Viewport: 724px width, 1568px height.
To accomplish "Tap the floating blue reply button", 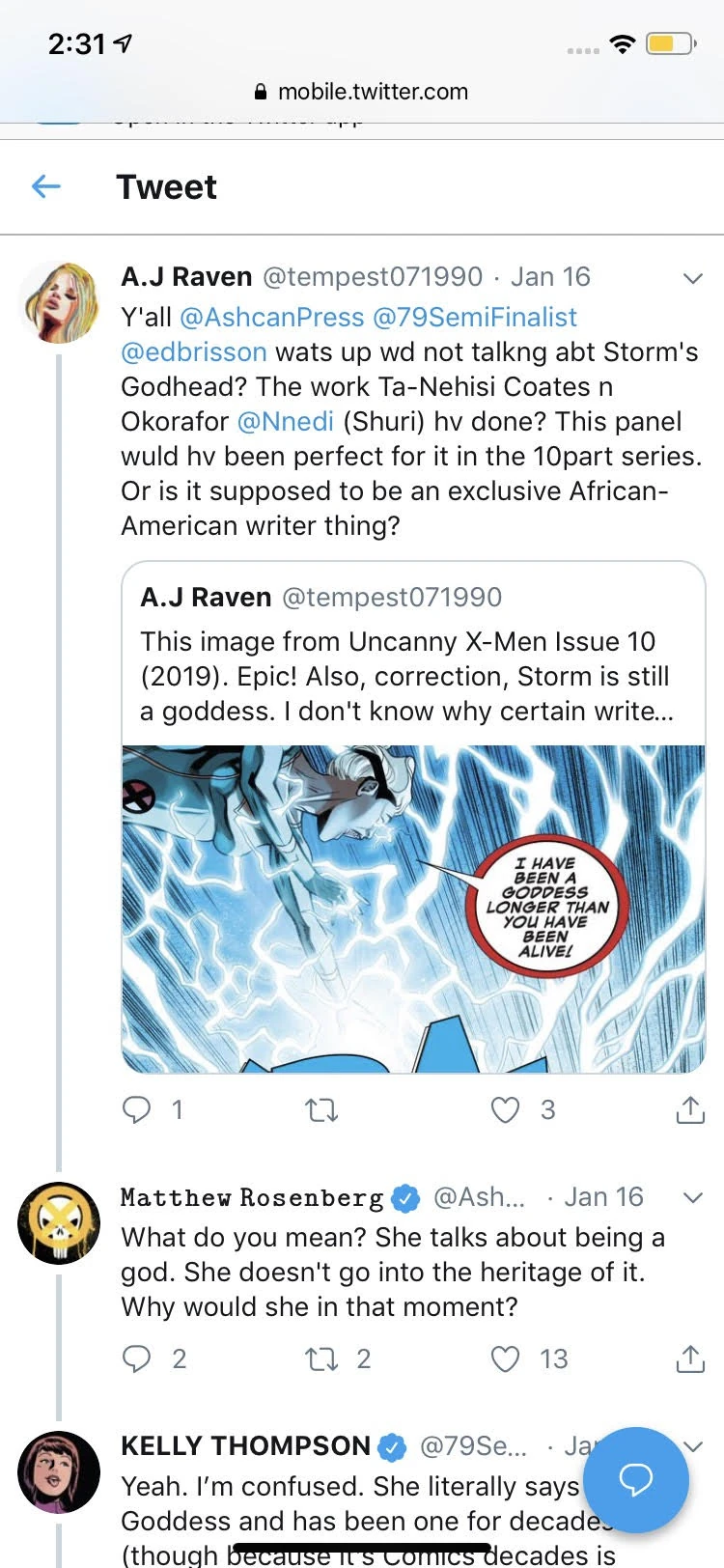I will [636, 1479].
